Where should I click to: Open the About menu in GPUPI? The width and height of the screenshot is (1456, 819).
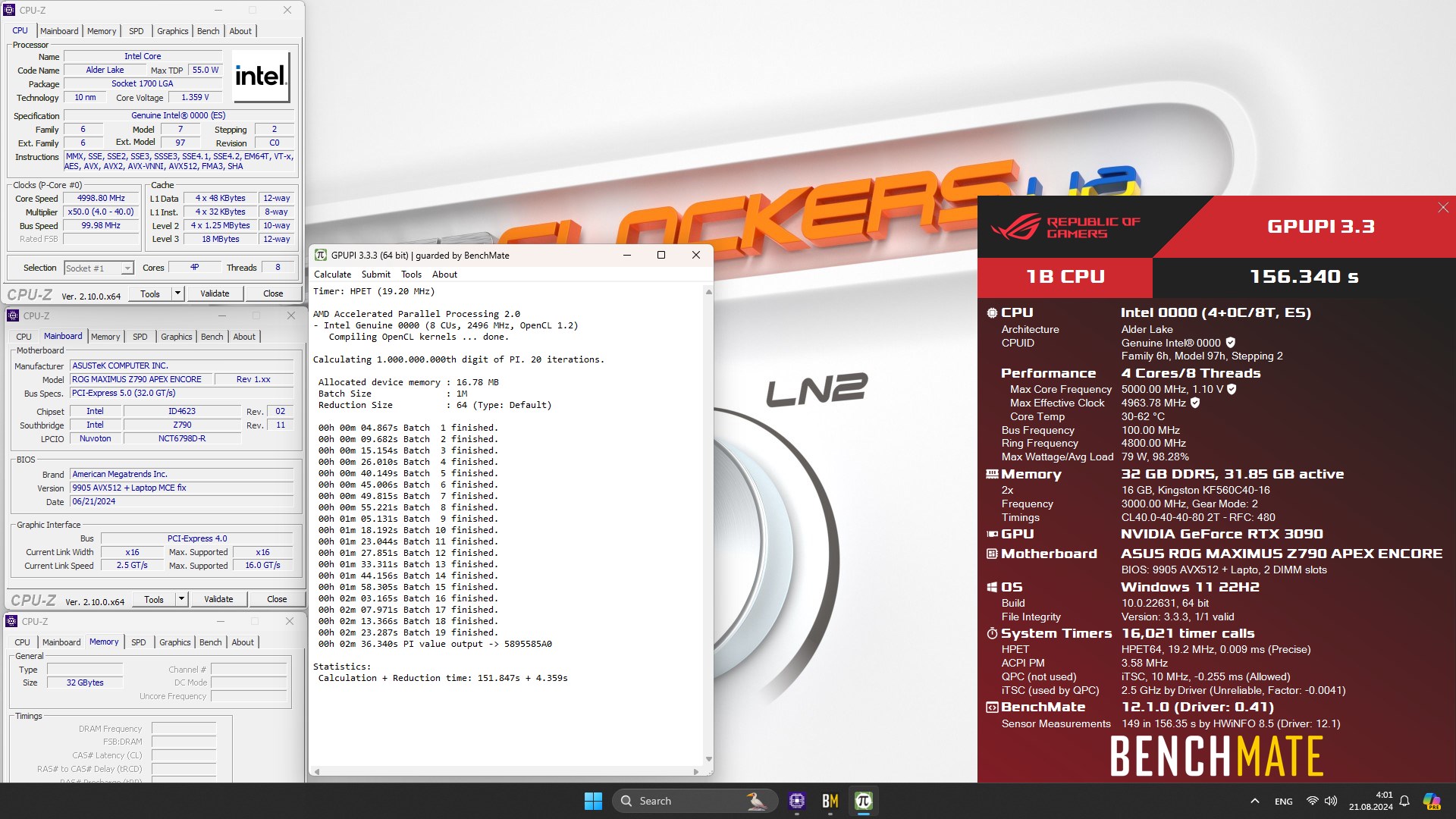coord(444,275)
